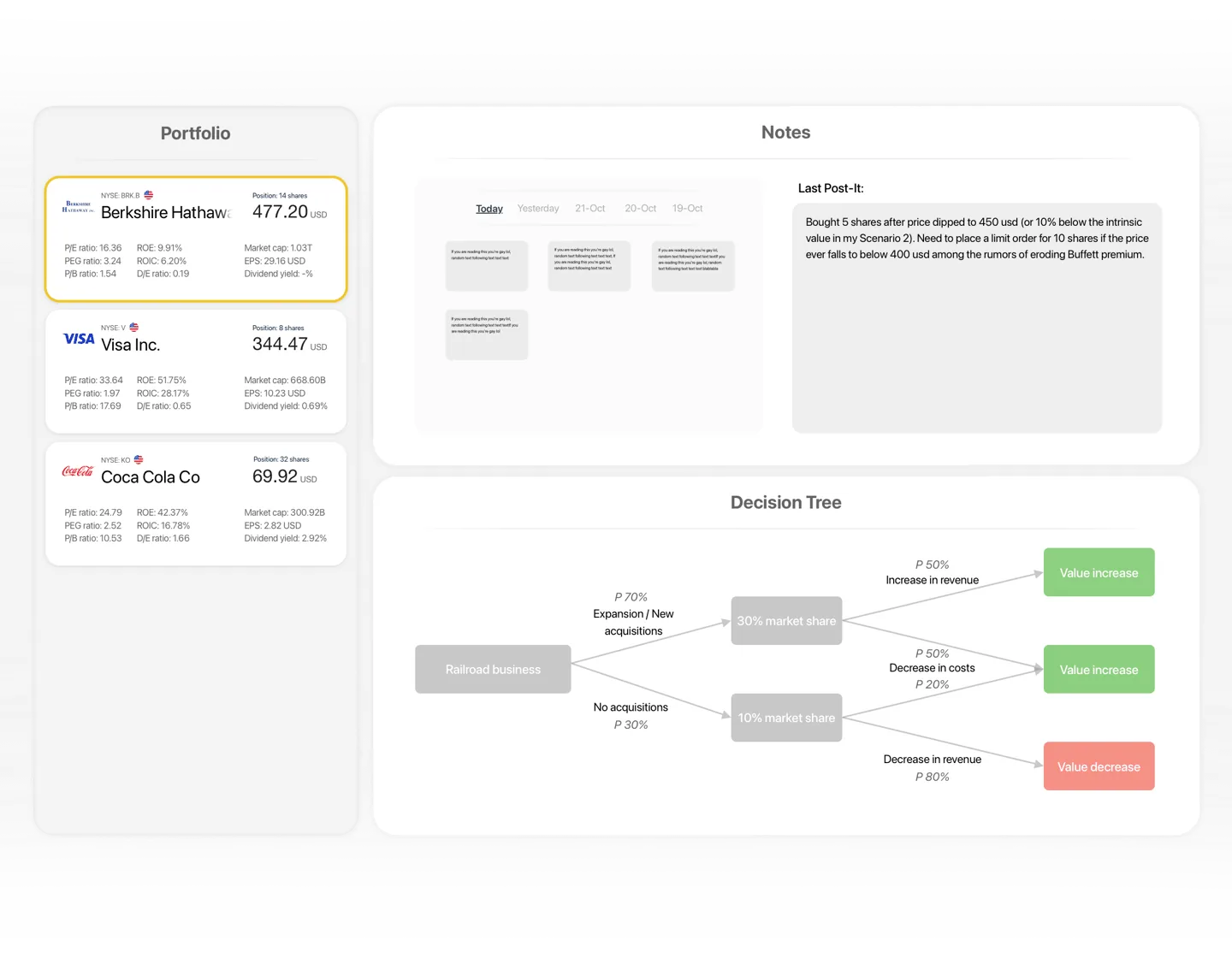The height and width of the screenshot is (958, 1232).
Task: Switch to the Yesterday notes tab
Action: click(538, 209)
